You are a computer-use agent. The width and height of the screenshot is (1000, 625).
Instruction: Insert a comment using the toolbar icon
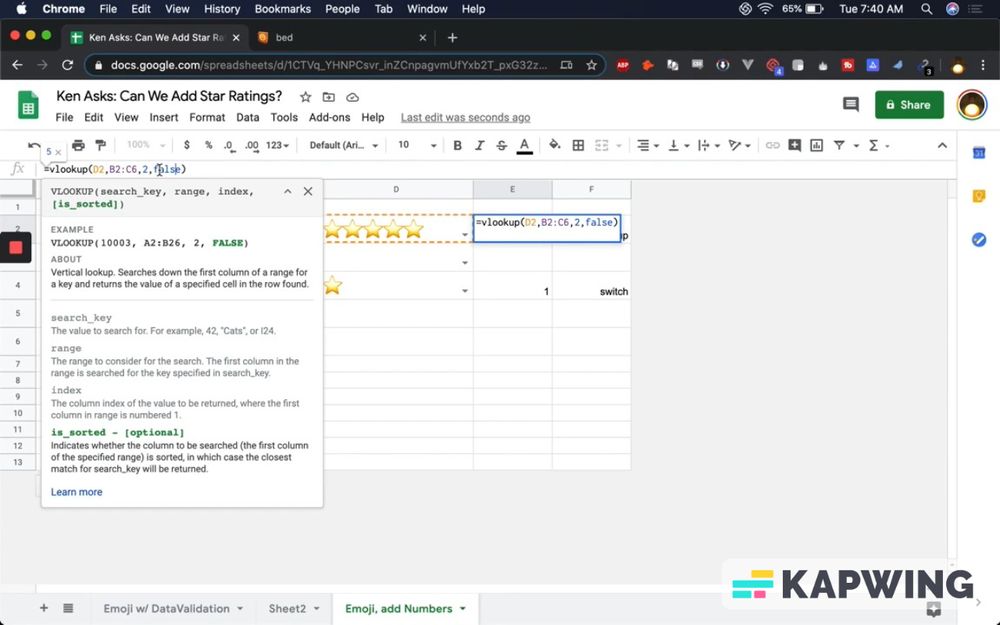pyautogui.click(x=796, y=145)
